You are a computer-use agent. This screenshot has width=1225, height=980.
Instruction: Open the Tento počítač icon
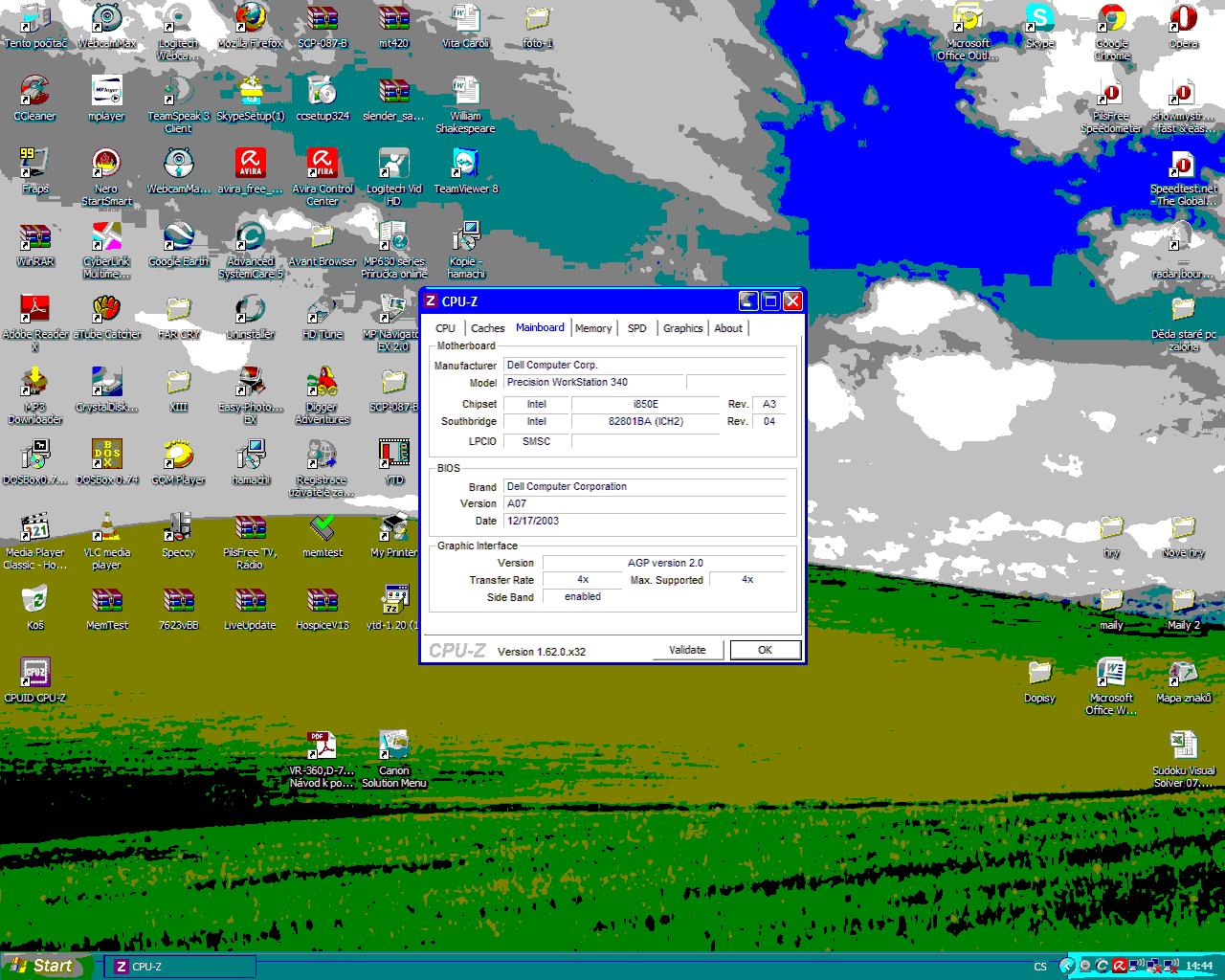pos(34,26)
